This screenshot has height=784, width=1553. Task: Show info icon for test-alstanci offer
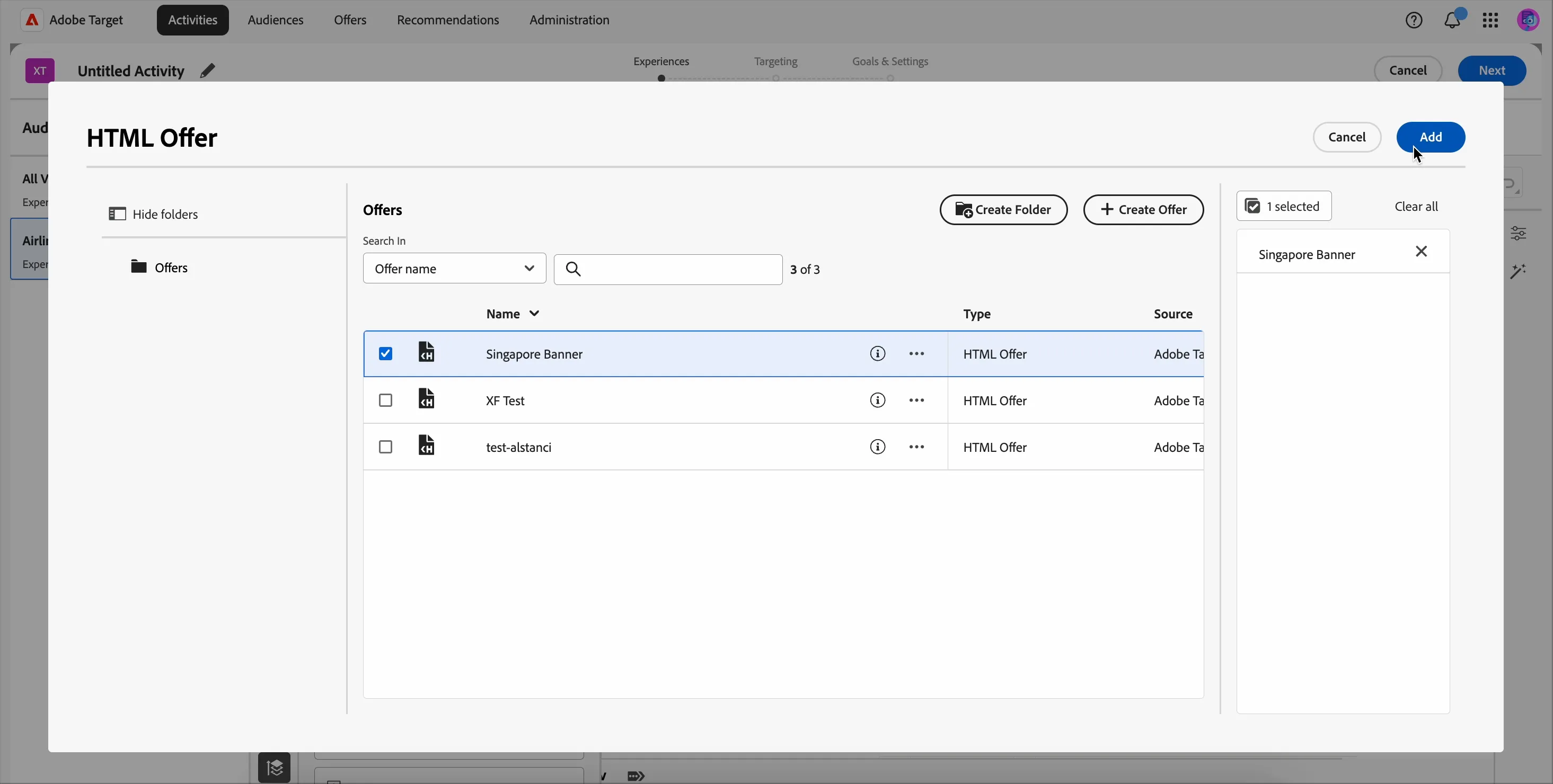pos(878,447)
